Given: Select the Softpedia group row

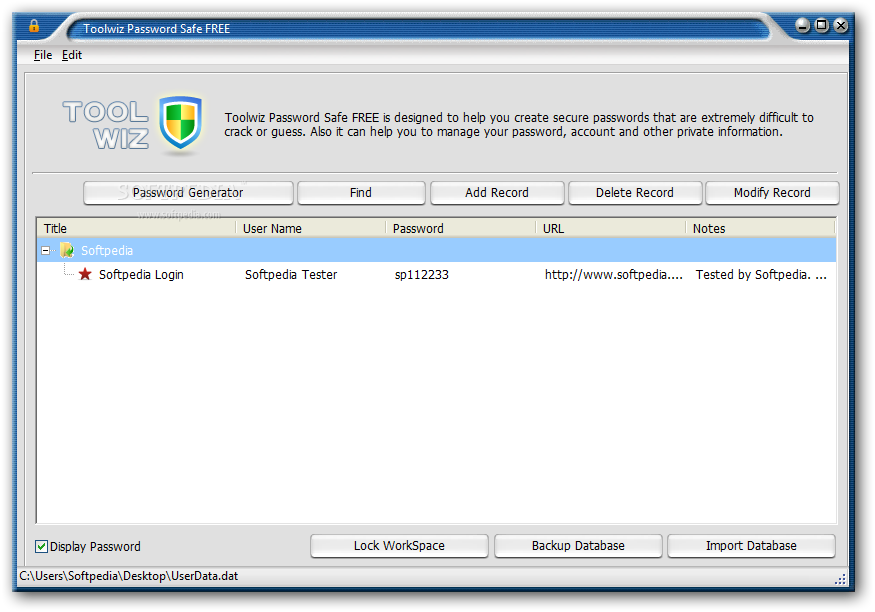Looking at the screenshot, I should (x=436, y=250).
